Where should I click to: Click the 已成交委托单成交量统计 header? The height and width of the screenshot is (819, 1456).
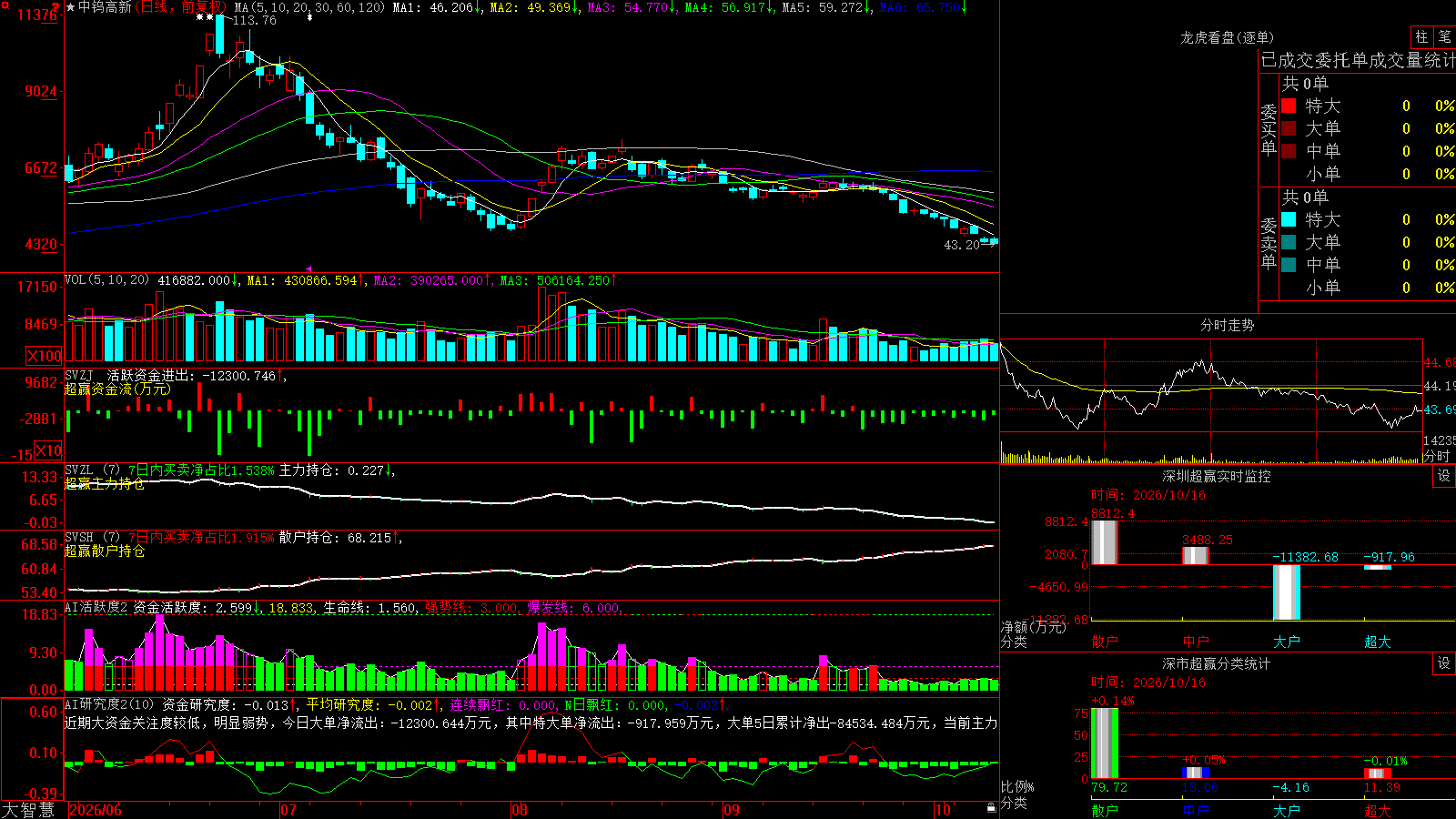click(x=1358, y=60)
